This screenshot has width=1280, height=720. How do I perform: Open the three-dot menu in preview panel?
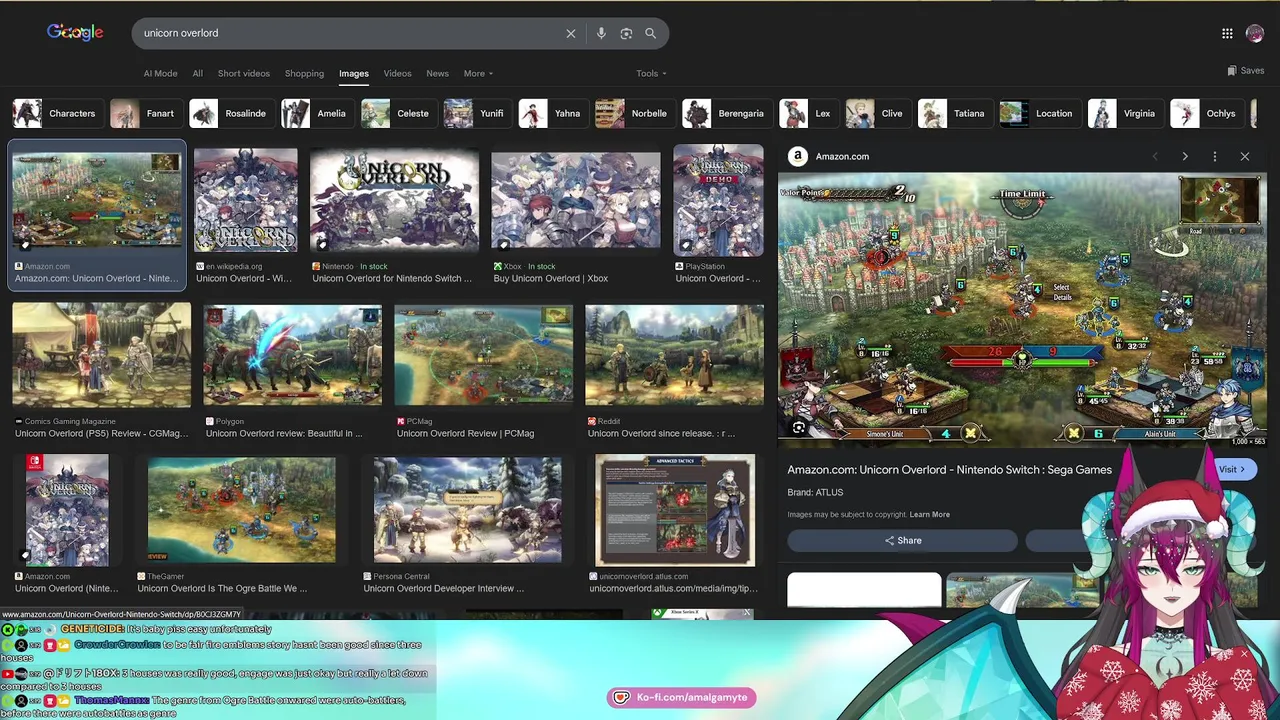coord(1215,156)
